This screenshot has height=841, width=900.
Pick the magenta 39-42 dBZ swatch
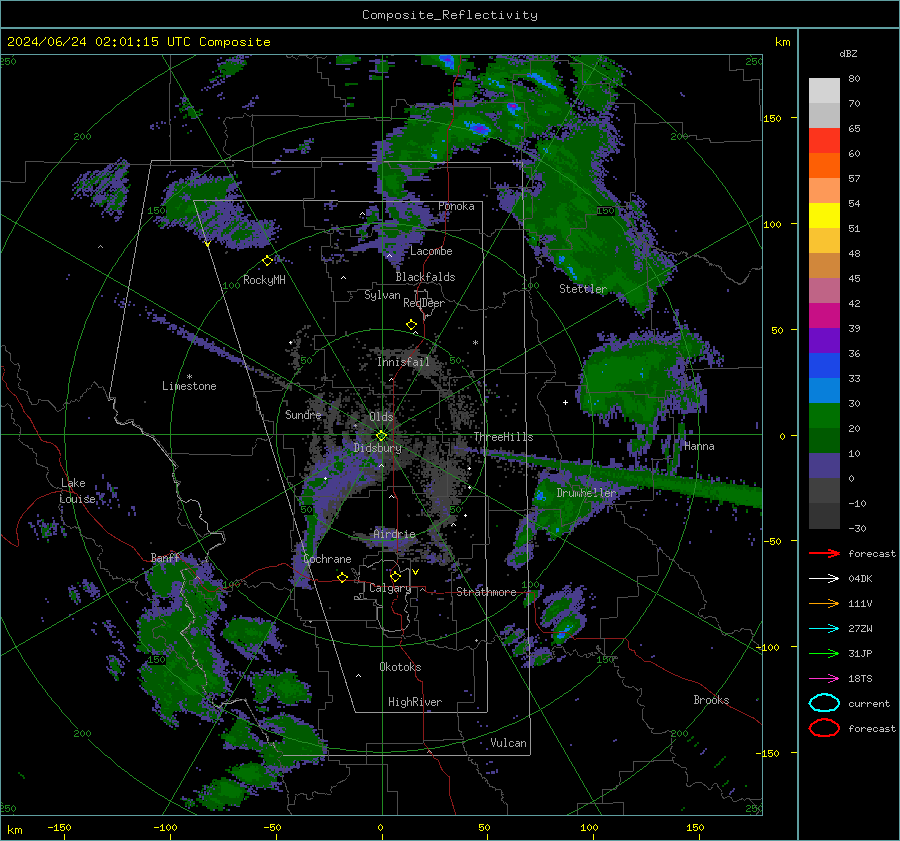point(824,316)
